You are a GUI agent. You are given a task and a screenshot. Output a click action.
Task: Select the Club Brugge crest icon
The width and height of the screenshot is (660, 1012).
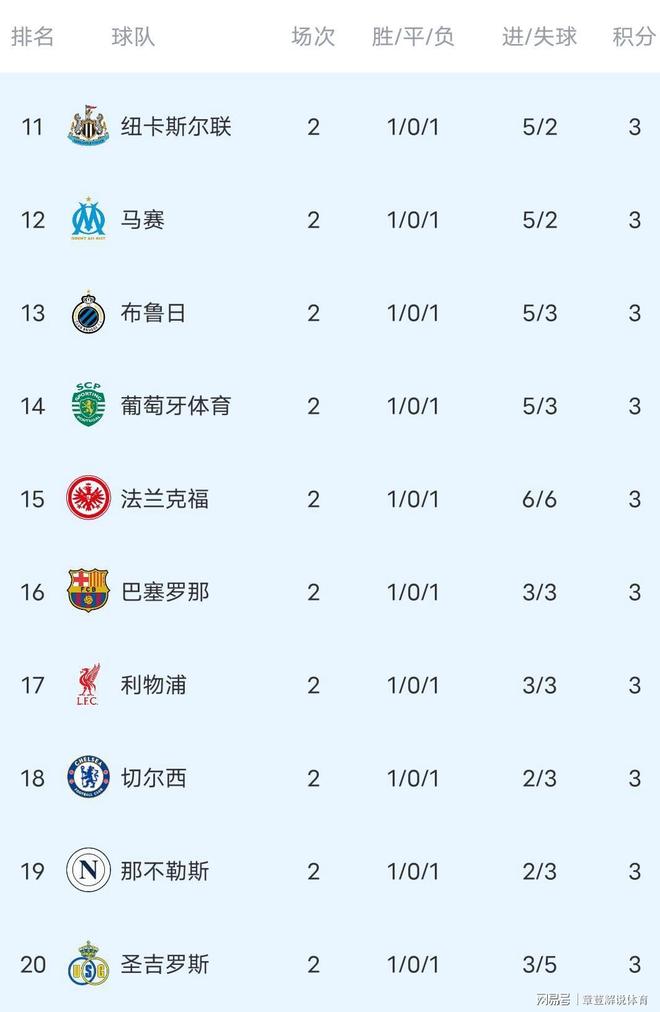click(88, 313)
